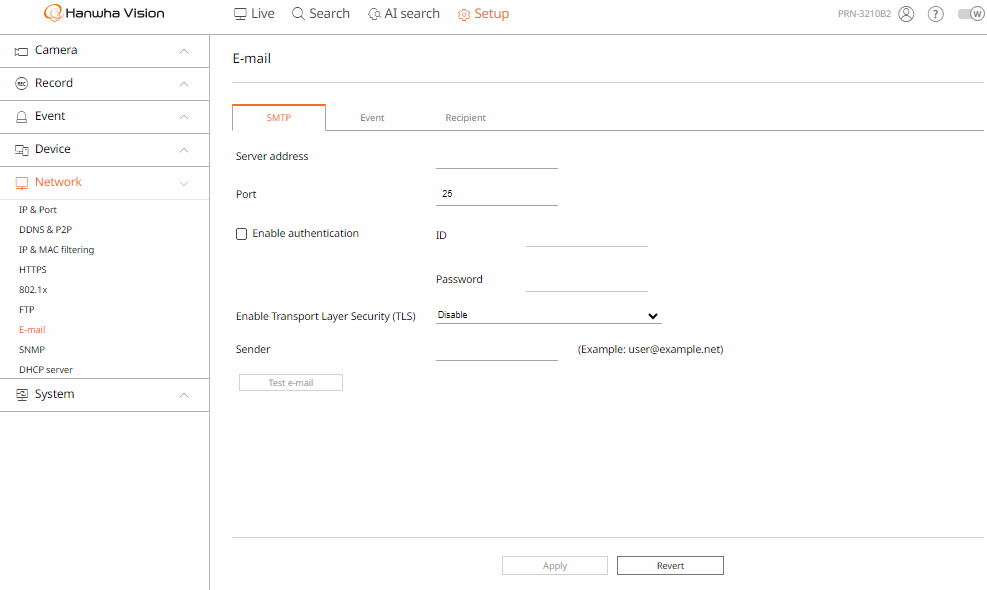Open the Event tab
This screenshot has width=987, height=590.
point(372,117)
